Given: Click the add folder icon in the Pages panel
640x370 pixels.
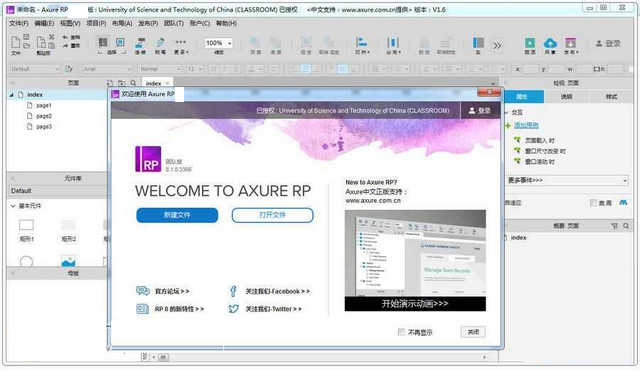Looking at the screenshot, I should pyautogui.click(x=122, y=83).
